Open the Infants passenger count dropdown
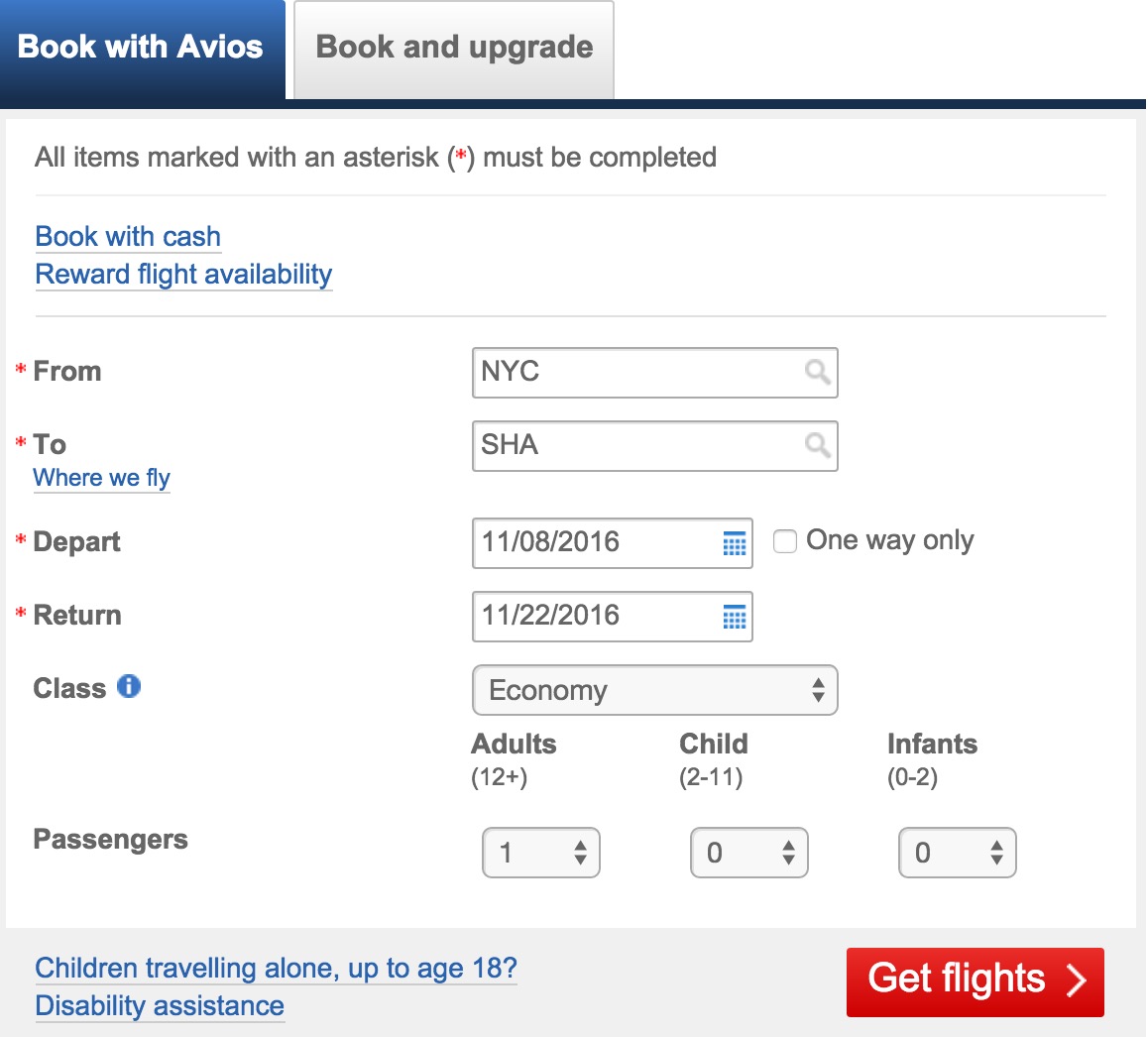The height and width of the screenshot is (1037, 1148). [x=958, y=853]
